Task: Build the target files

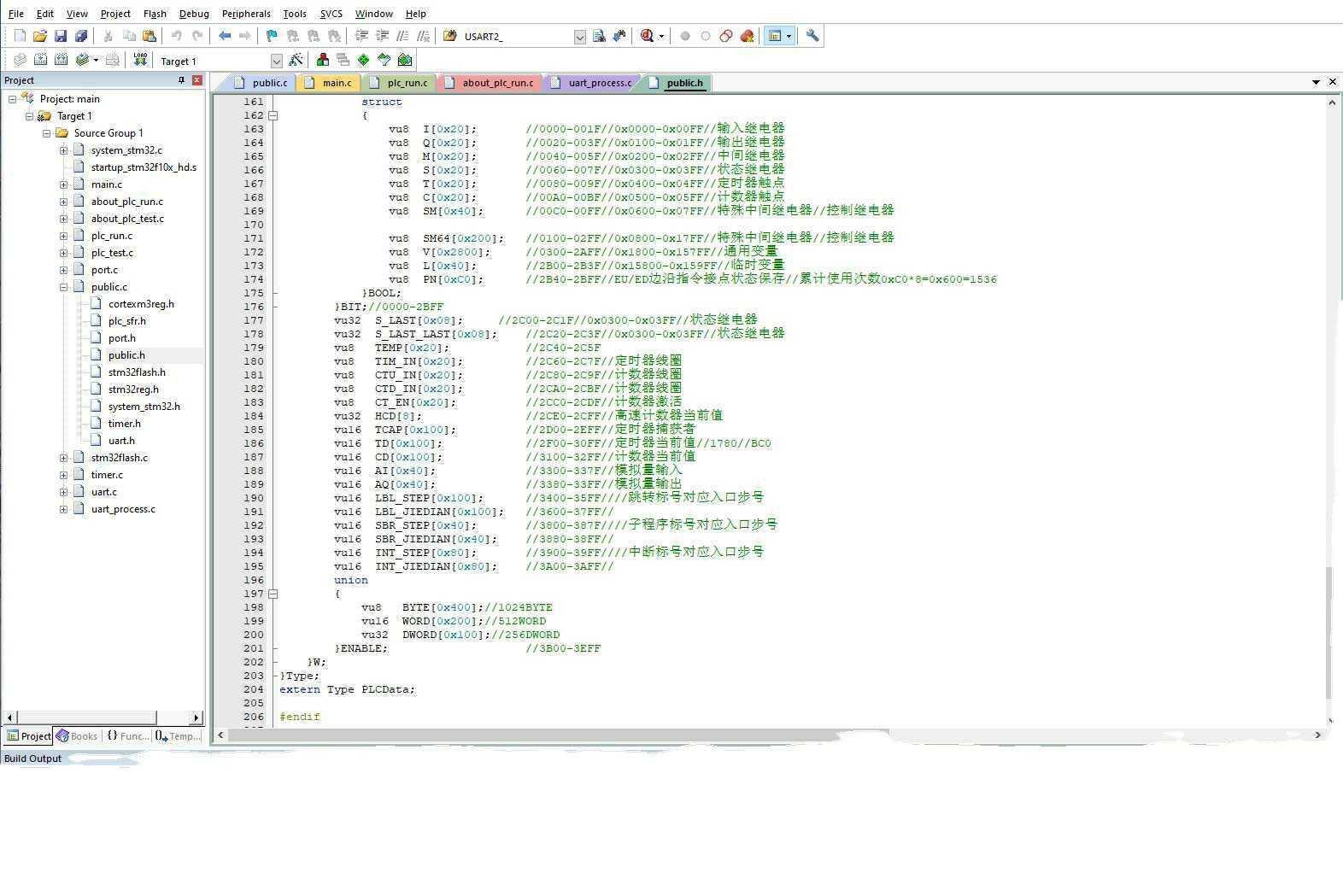Action: 40,60
